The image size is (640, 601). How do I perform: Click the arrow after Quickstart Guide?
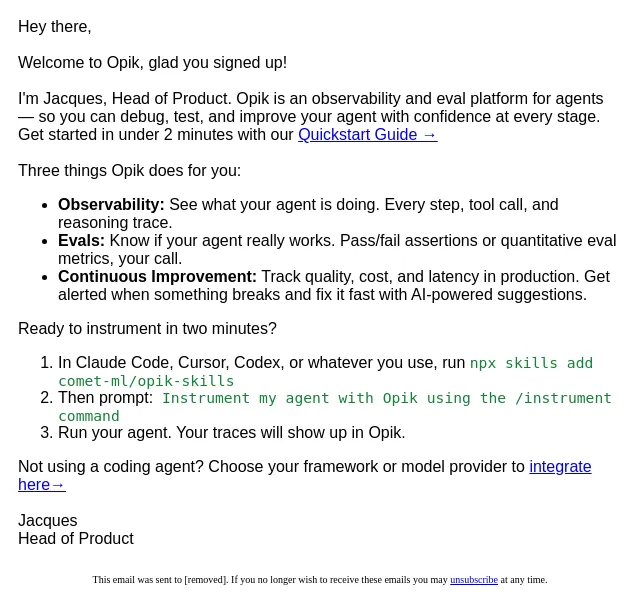[430, 135]
